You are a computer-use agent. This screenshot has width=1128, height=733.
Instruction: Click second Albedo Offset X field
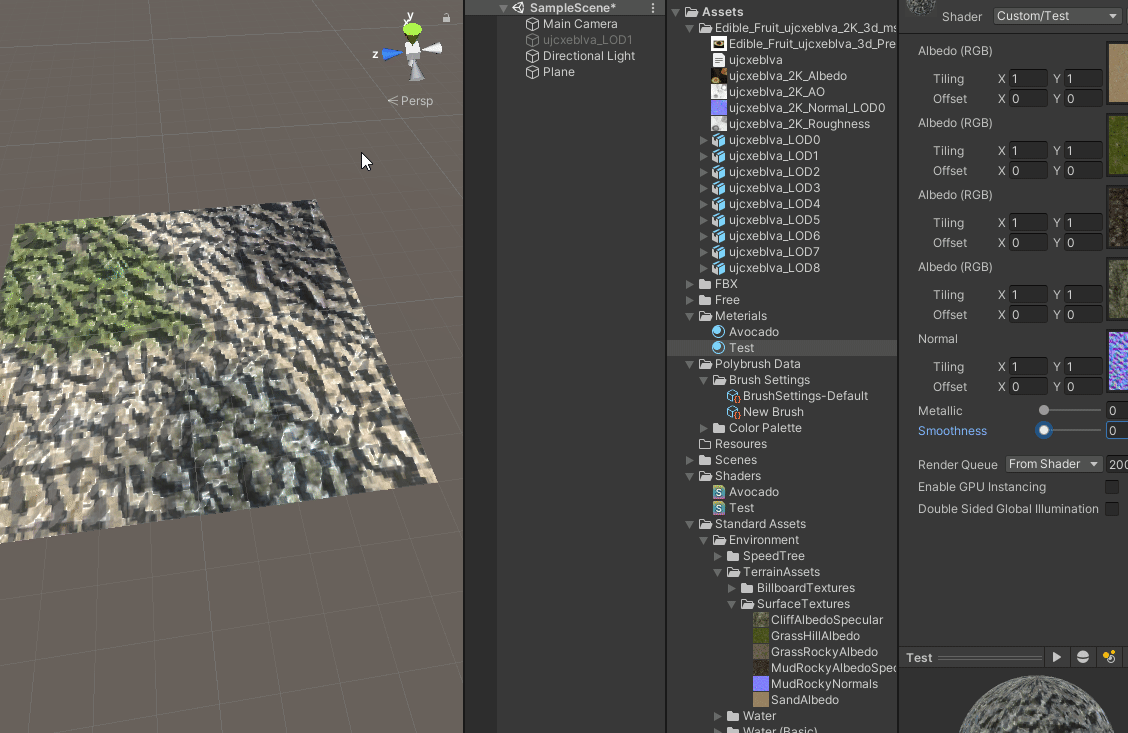point(1029,170)
